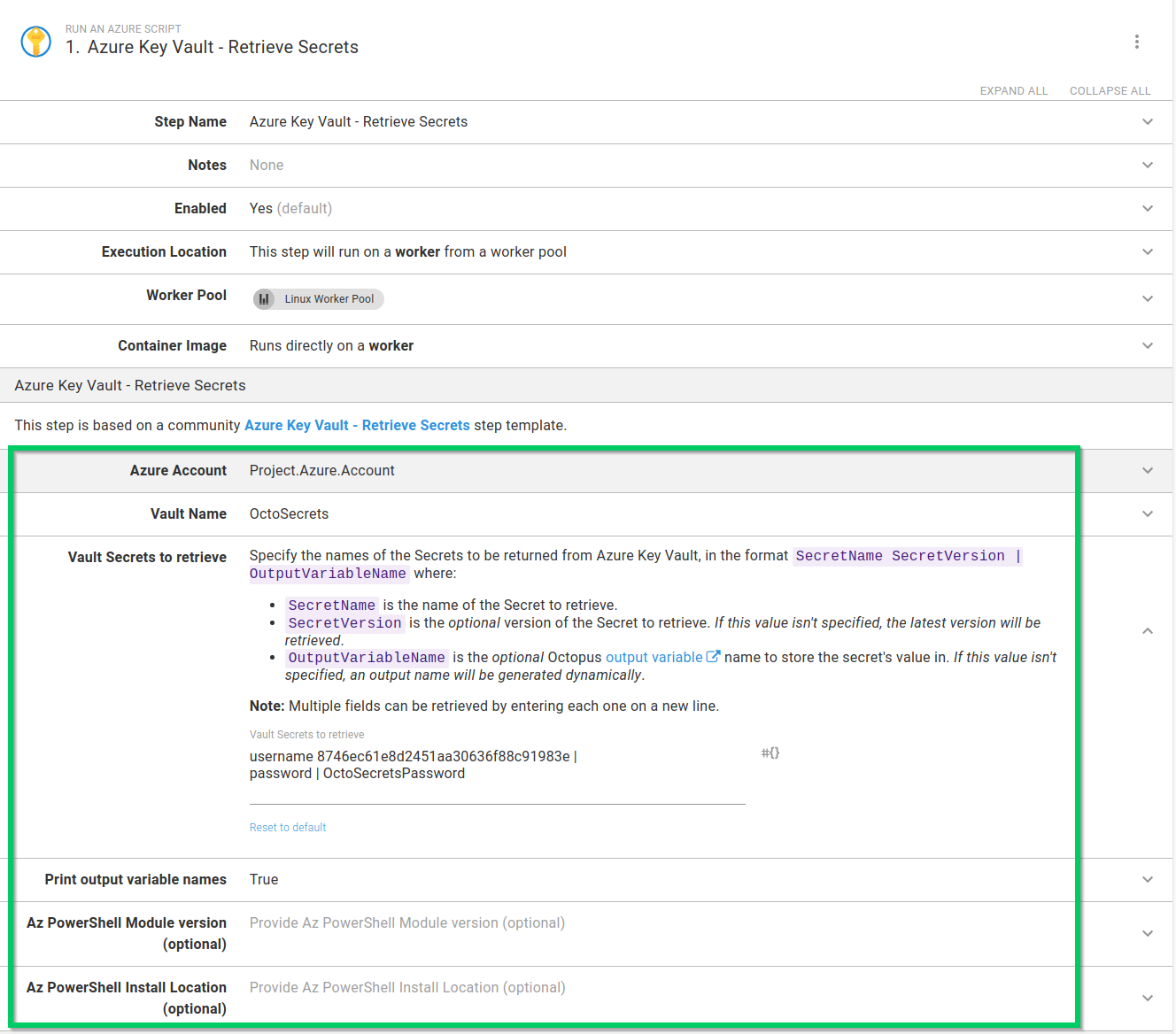Click EXPAND ALL
The height and width of the screenshot is (1034, 1176).
point(1013,90)
